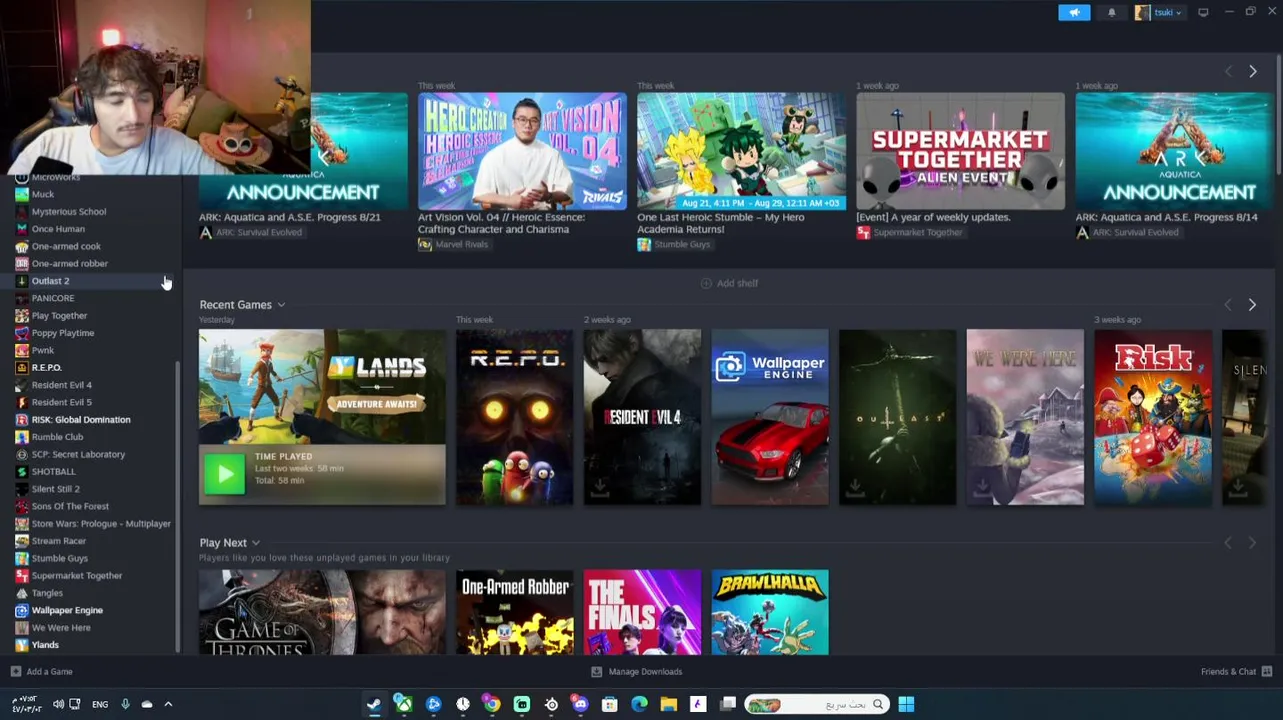Select SCP: Secret Laboratory in library
The width and height of the screenshot is (1283, 720).
coord(78,454)
